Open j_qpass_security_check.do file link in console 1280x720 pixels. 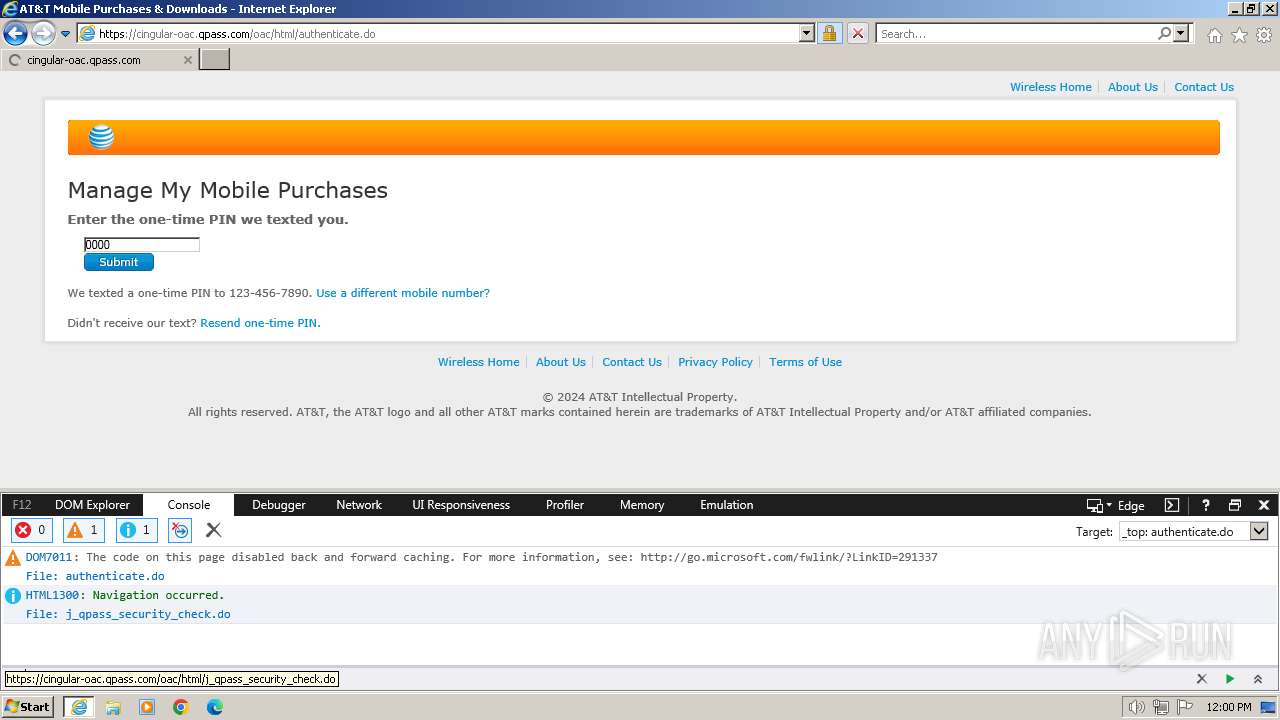pos(148,614)
